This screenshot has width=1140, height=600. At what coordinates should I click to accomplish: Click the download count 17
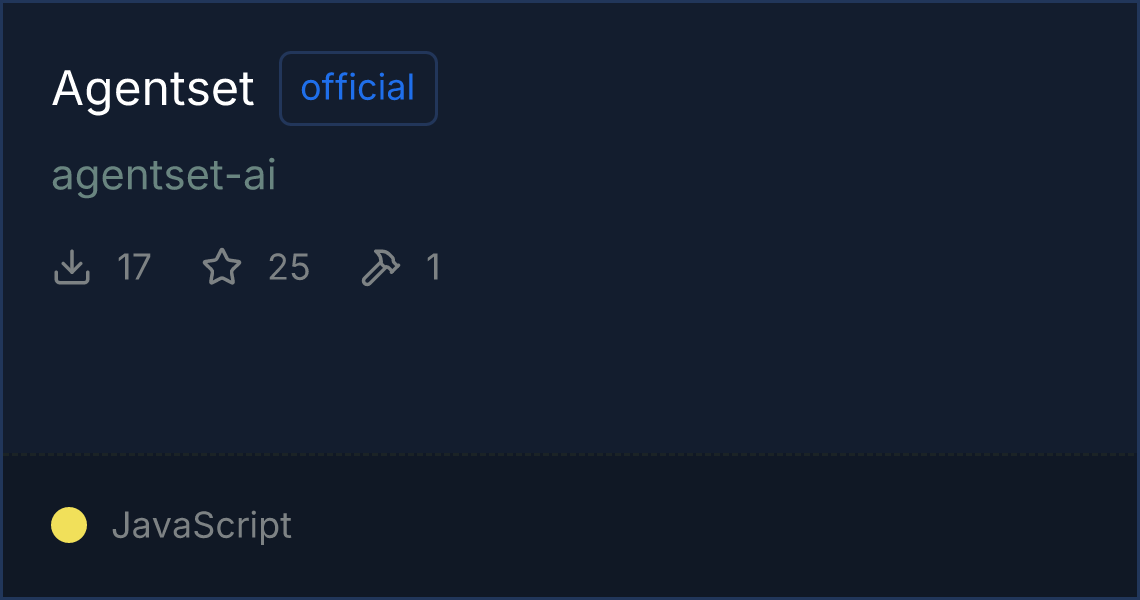(134, 268)
